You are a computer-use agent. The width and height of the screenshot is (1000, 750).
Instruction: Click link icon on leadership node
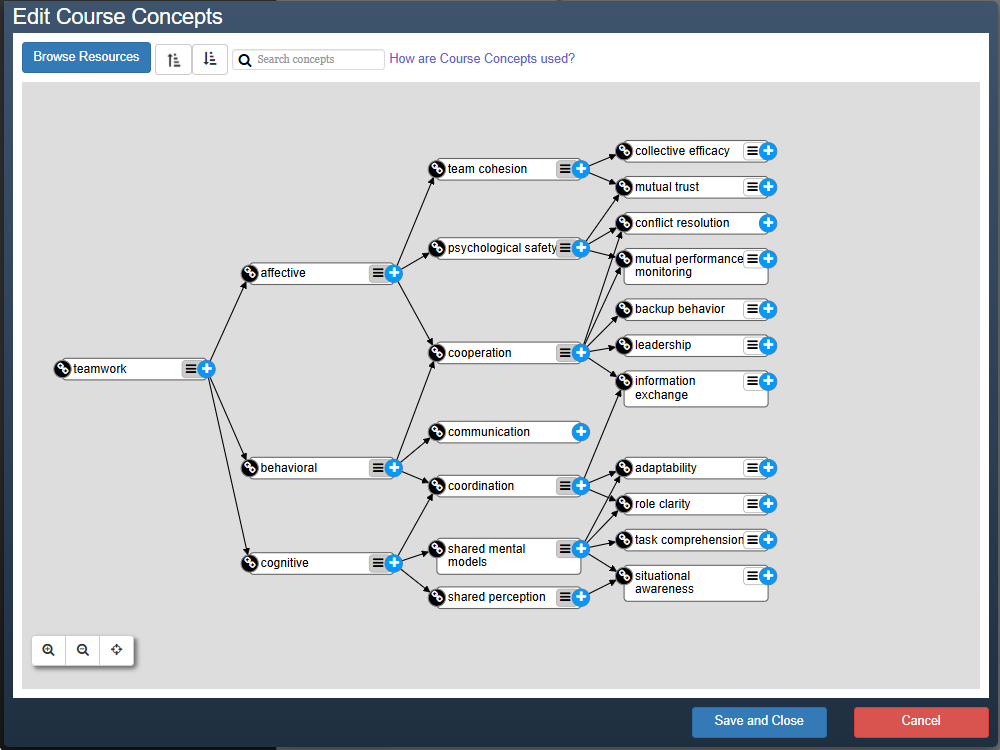(x=624, y=345)
